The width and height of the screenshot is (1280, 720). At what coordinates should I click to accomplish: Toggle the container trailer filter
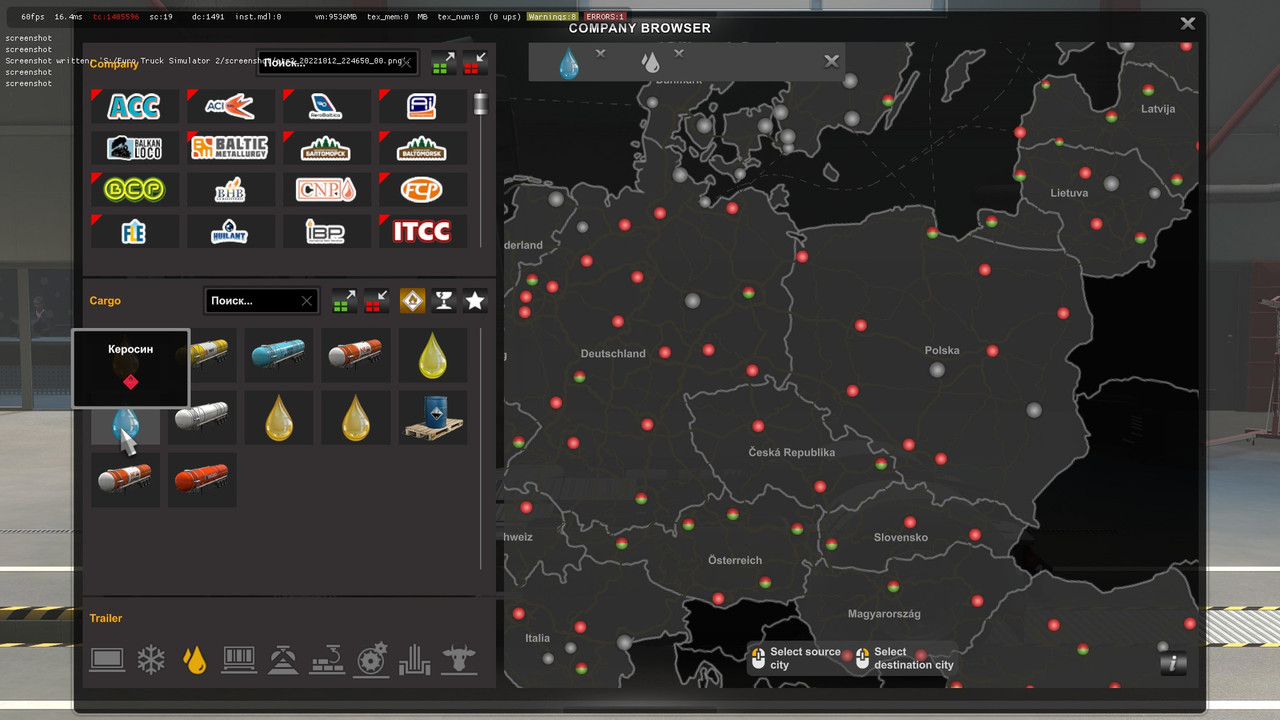pyautogui.click(x=239, y=660)
